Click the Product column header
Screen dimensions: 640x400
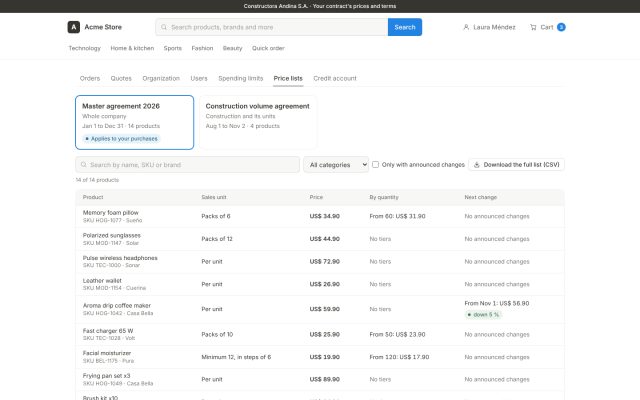(93, 197)
